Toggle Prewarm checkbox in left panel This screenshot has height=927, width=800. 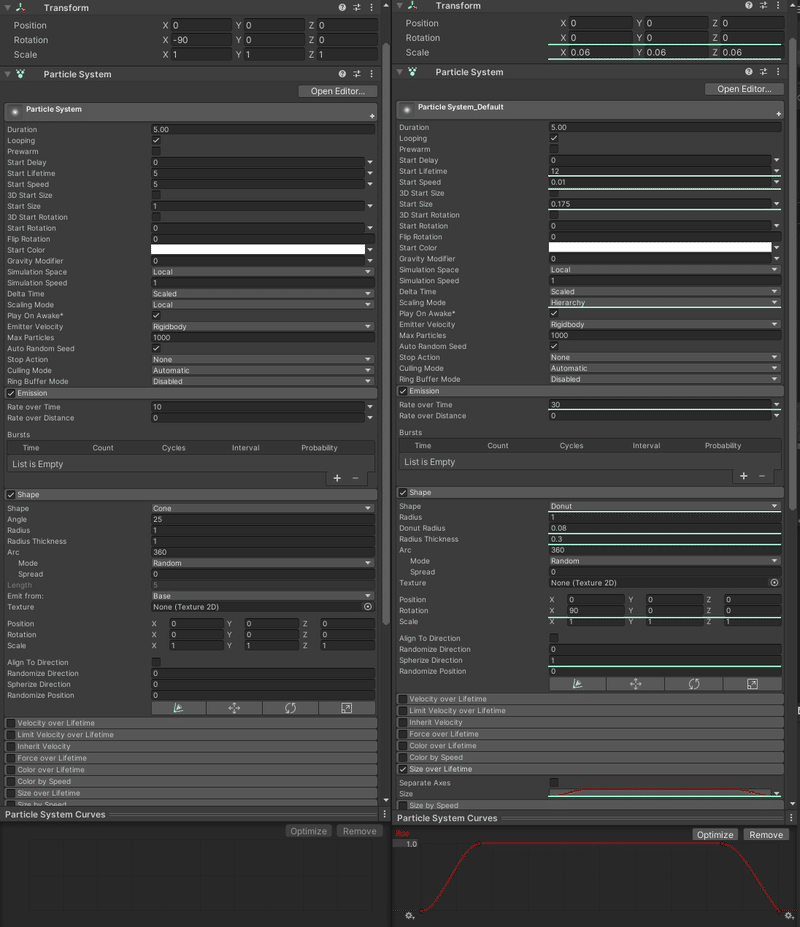[x=156, y=151]
